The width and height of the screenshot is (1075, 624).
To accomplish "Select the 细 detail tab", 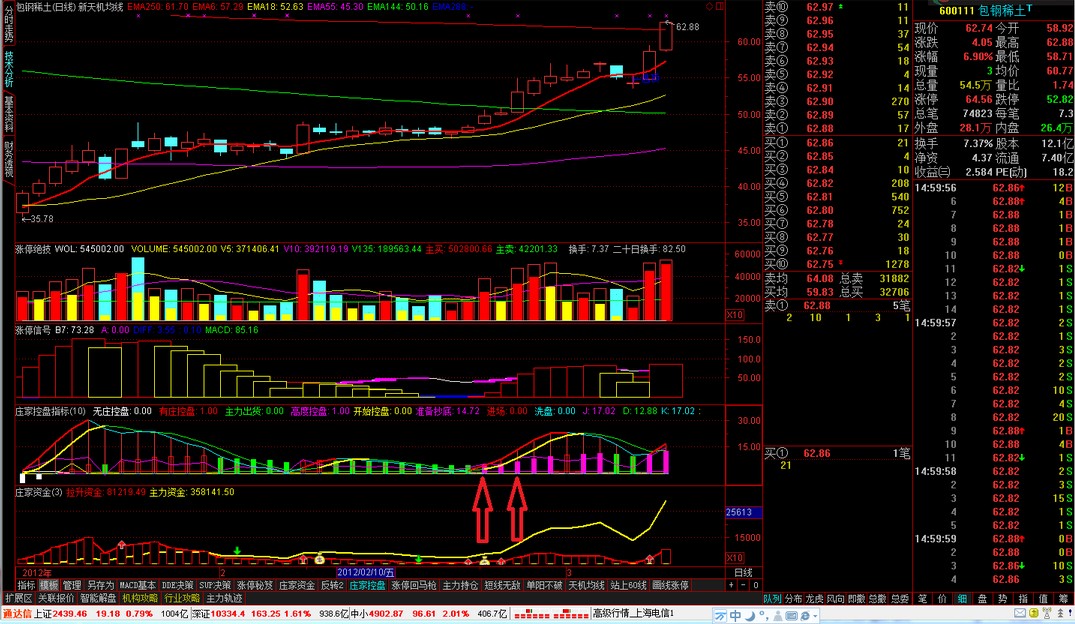I will click(x=962, y=599).
